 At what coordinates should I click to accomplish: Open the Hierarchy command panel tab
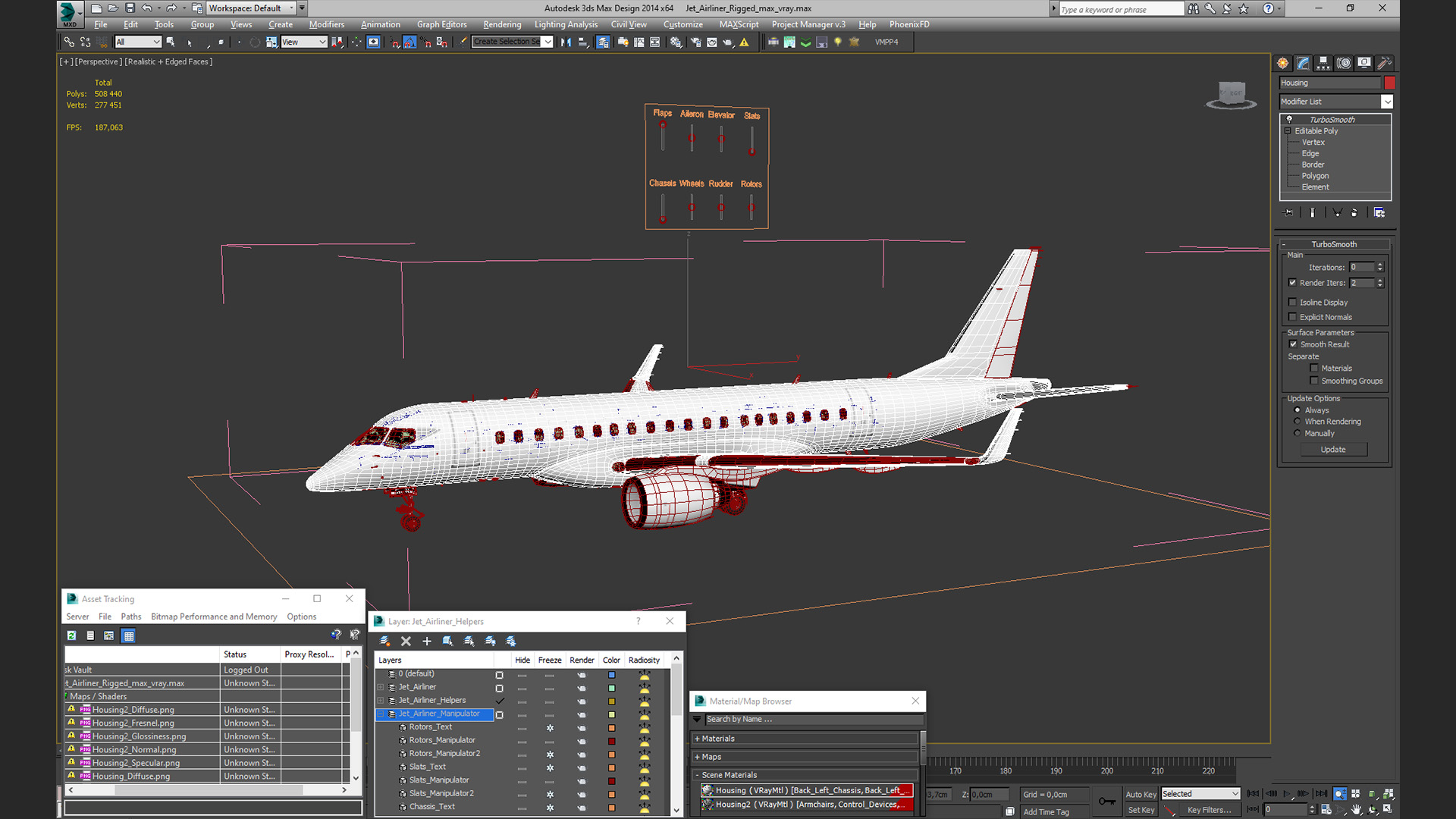coord(1323,63)
